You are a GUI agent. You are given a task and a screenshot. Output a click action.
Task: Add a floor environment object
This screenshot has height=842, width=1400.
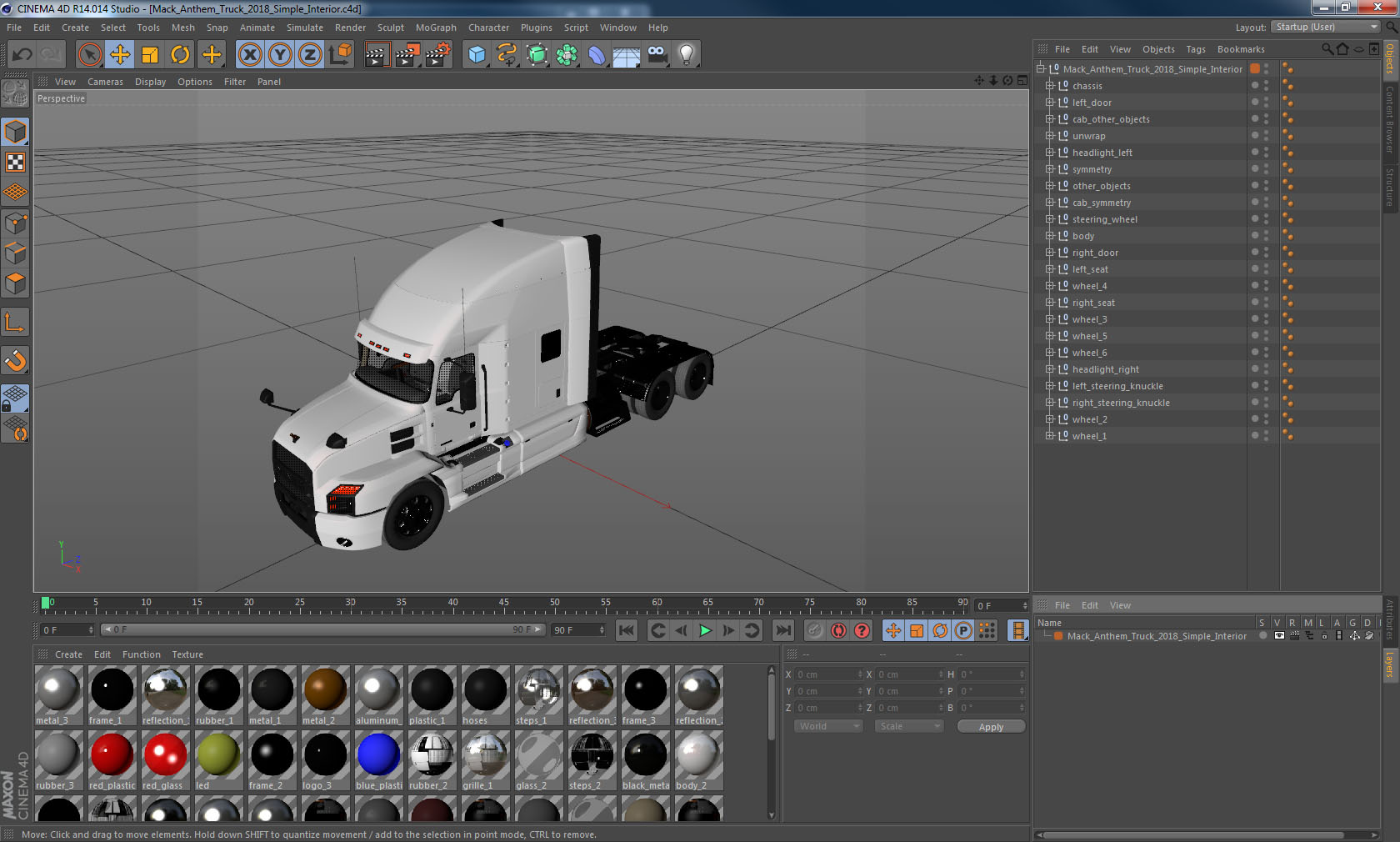[x=627, y=55]
